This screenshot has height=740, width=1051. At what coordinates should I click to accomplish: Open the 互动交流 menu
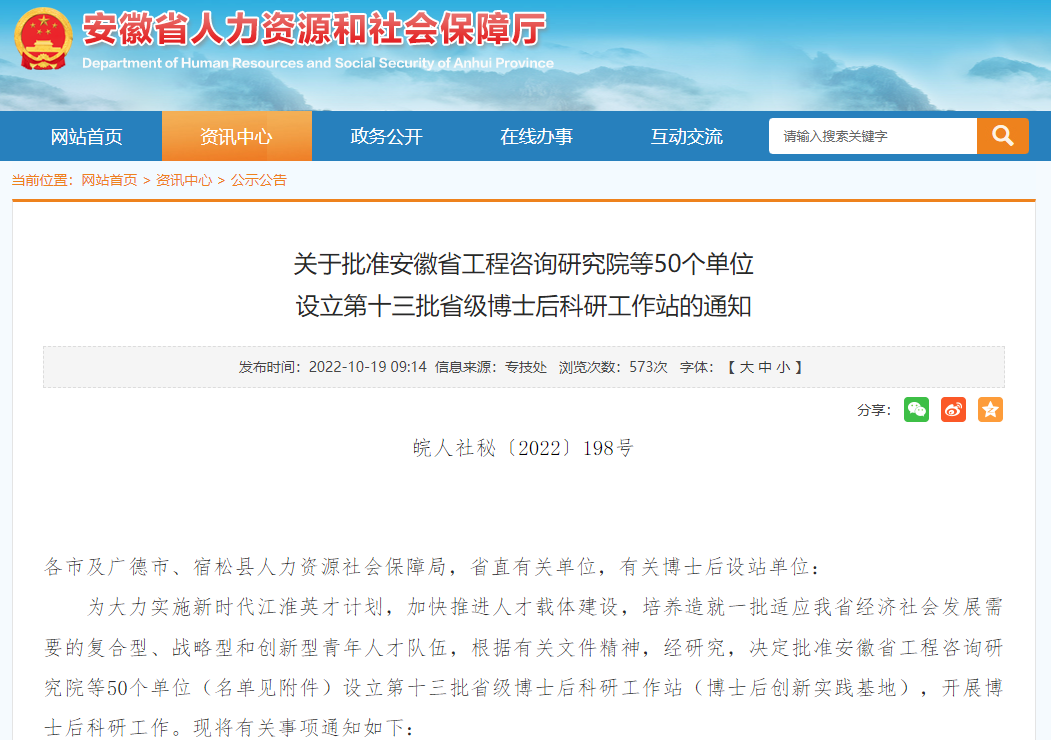coord(686,136)
